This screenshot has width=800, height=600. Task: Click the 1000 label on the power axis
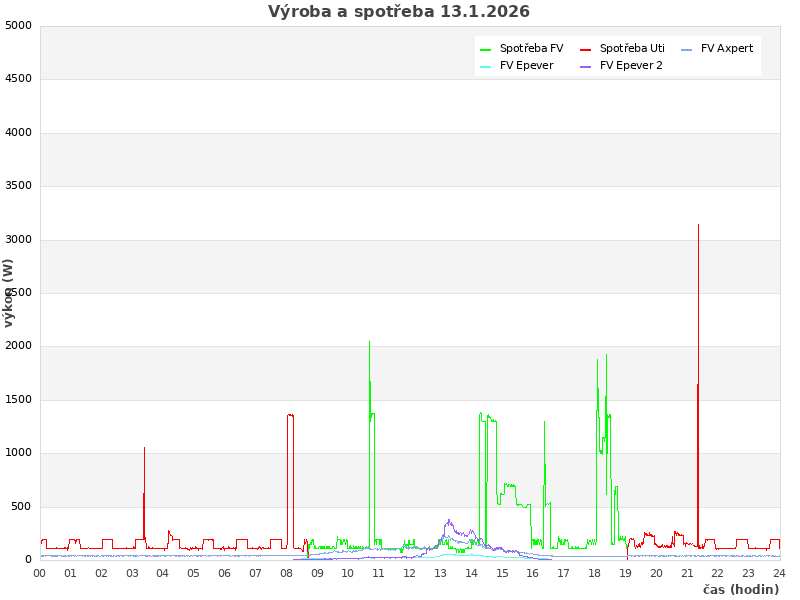coord(18,453)
